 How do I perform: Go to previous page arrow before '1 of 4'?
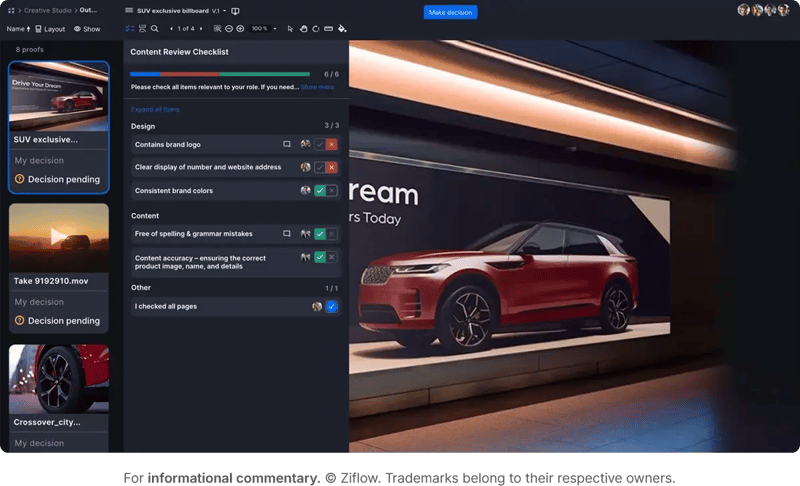(x=171, y=29)
